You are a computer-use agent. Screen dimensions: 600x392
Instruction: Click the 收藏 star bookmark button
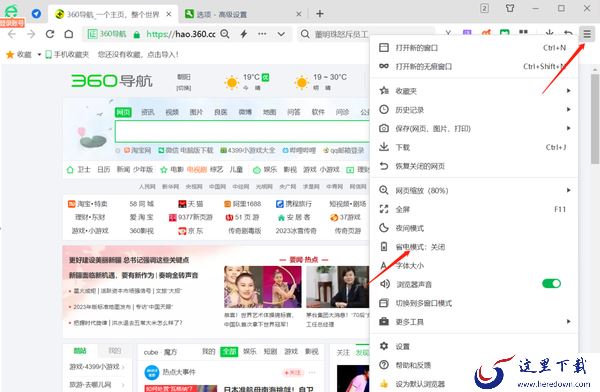click(19, 54)
